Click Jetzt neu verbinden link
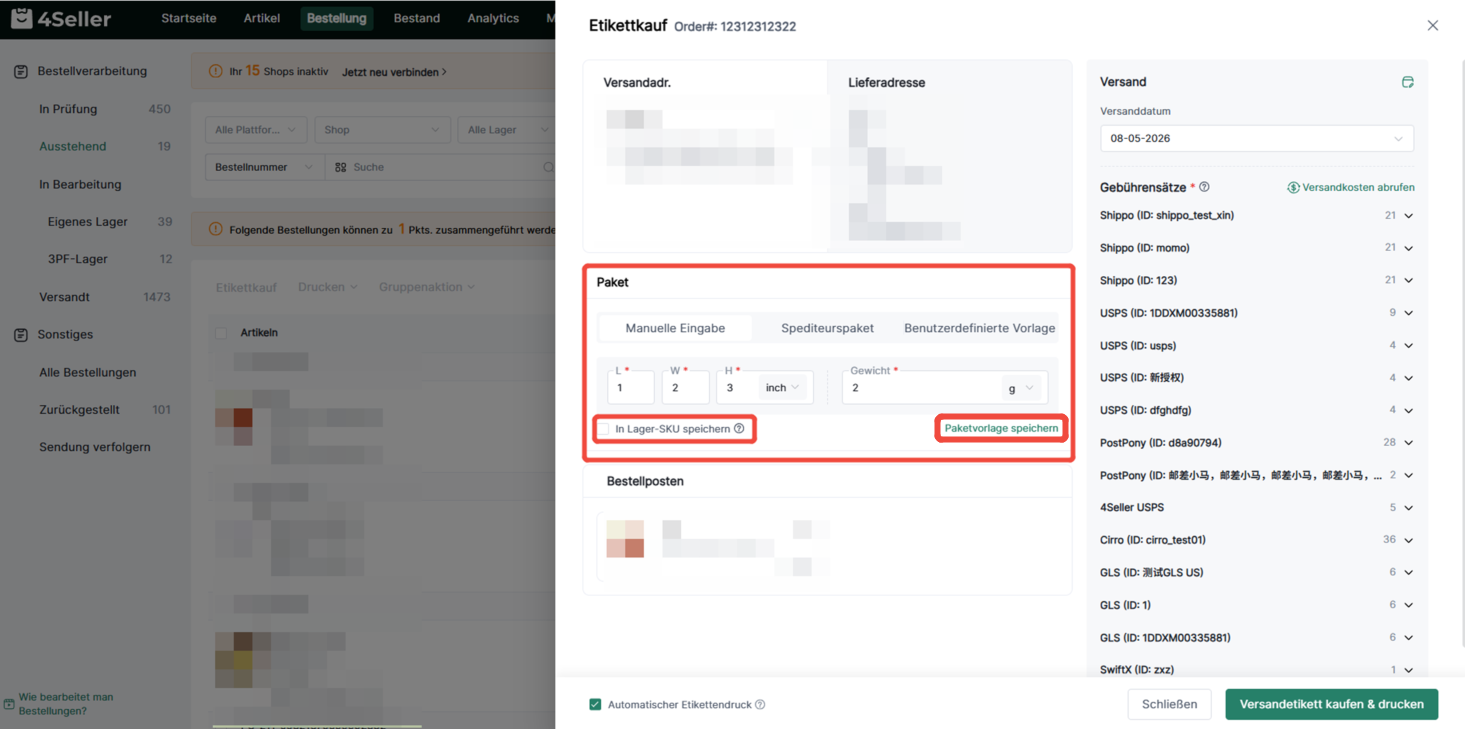Viewport: 1465px width, 729px height. [394, 72]
